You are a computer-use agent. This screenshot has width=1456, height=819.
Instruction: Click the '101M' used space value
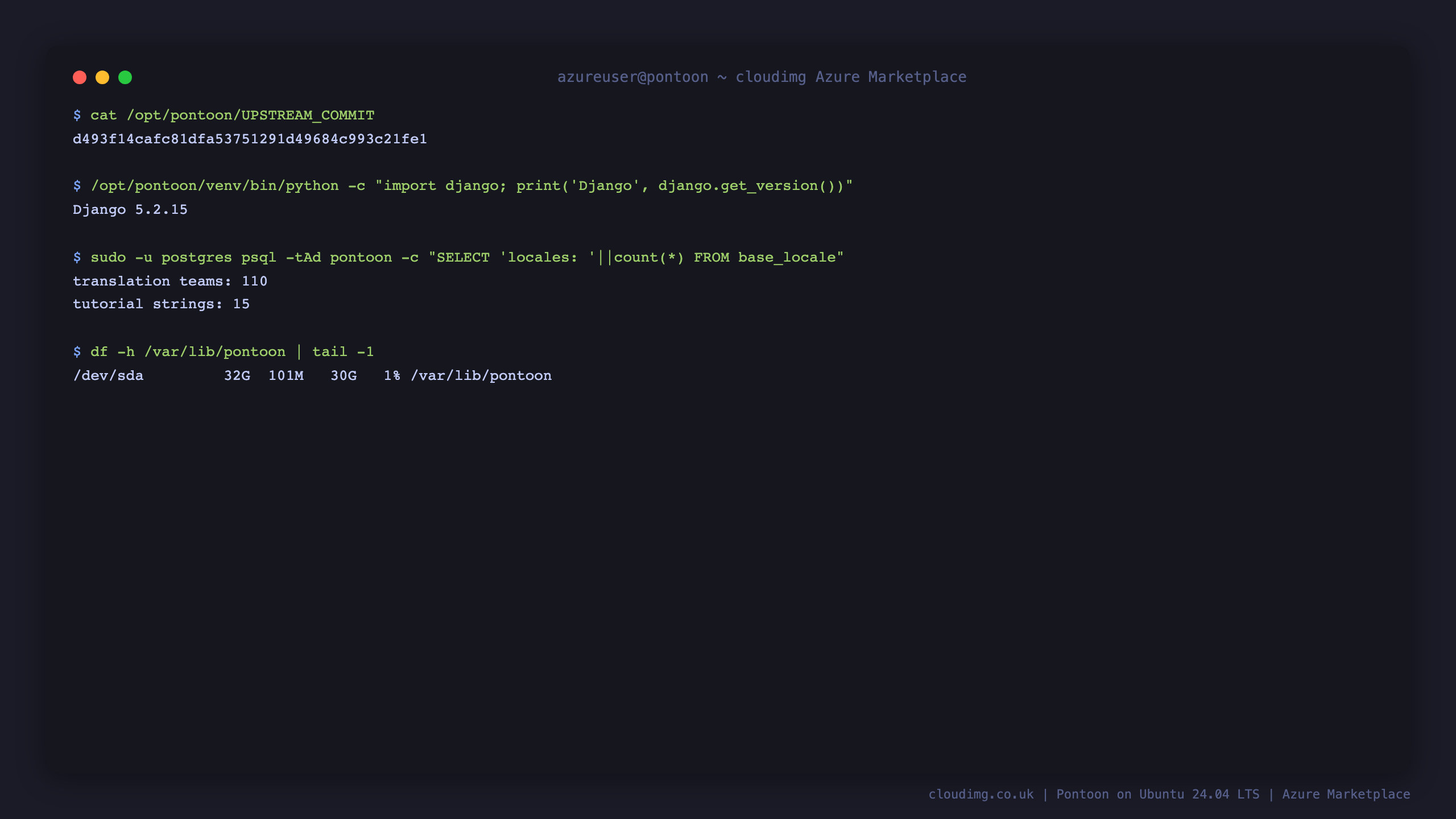click(x=286, y=376)
